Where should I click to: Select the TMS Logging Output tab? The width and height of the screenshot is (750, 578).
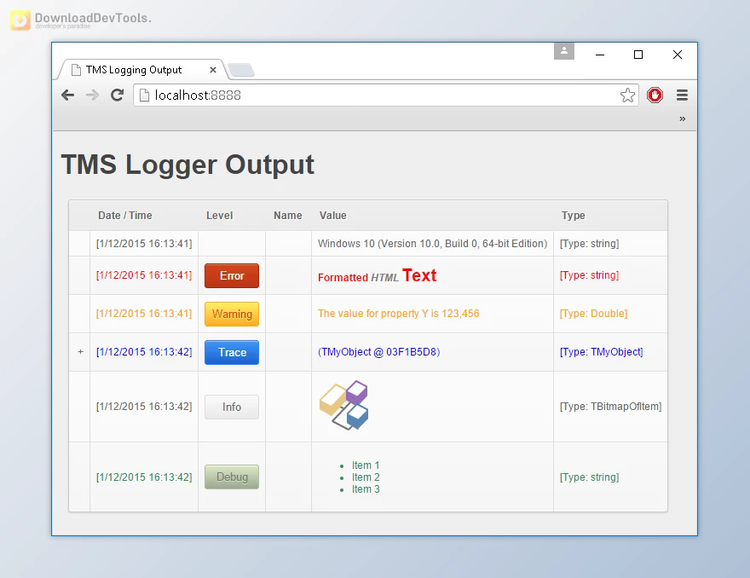[141, 70]
